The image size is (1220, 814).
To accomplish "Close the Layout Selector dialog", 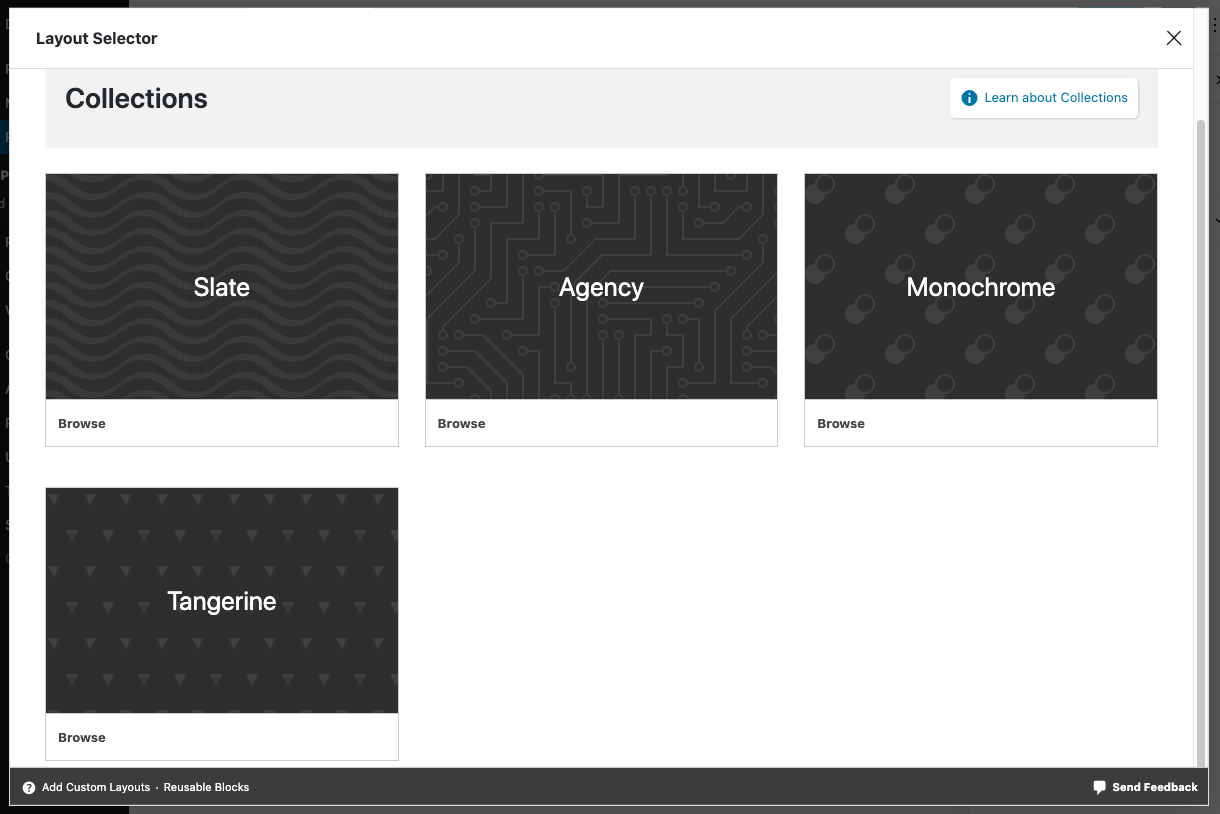I will [x=1174, y=38].
